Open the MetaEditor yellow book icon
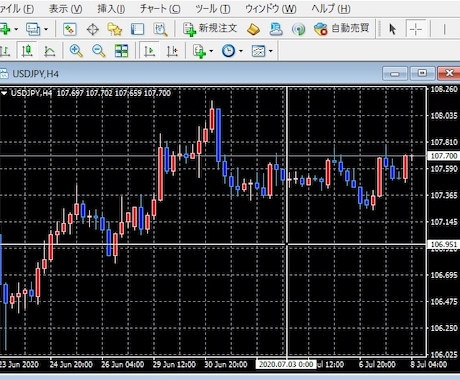The height and width of the screenshot is (380, 460). click(x=253, y=29)
